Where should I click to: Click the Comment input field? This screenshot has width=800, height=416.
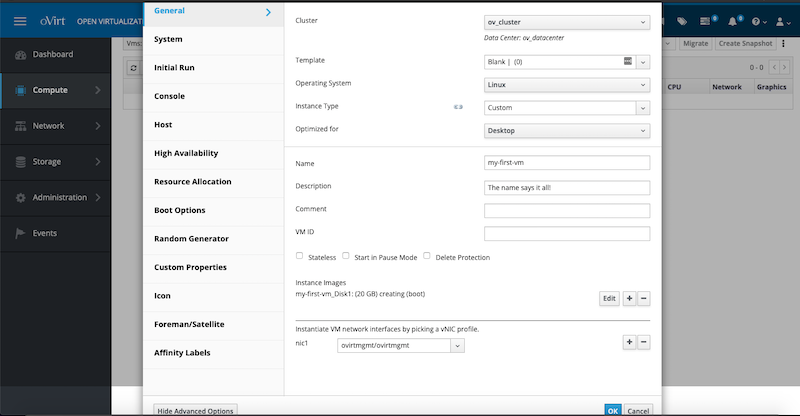pyautogui.click(x=567, y=211)
